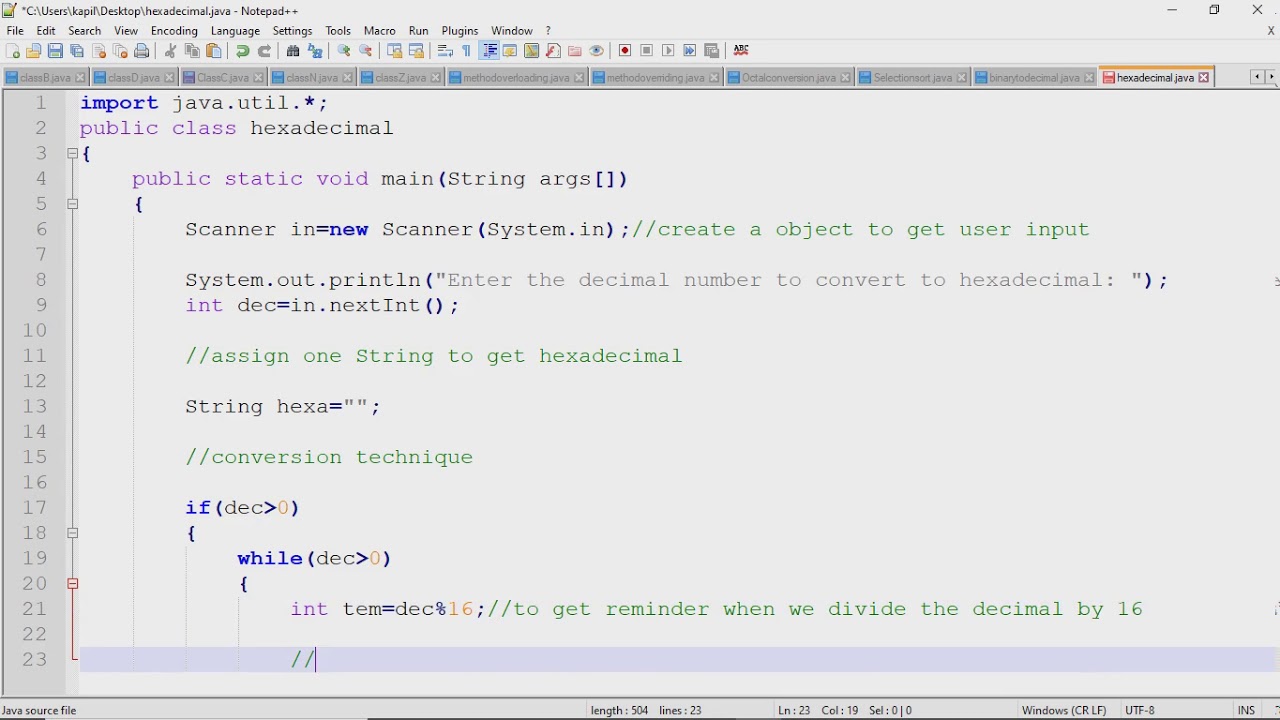Open the Replace dialog icon
Image resolution: width=1280 pixels, height=720 pixels.
315,51
